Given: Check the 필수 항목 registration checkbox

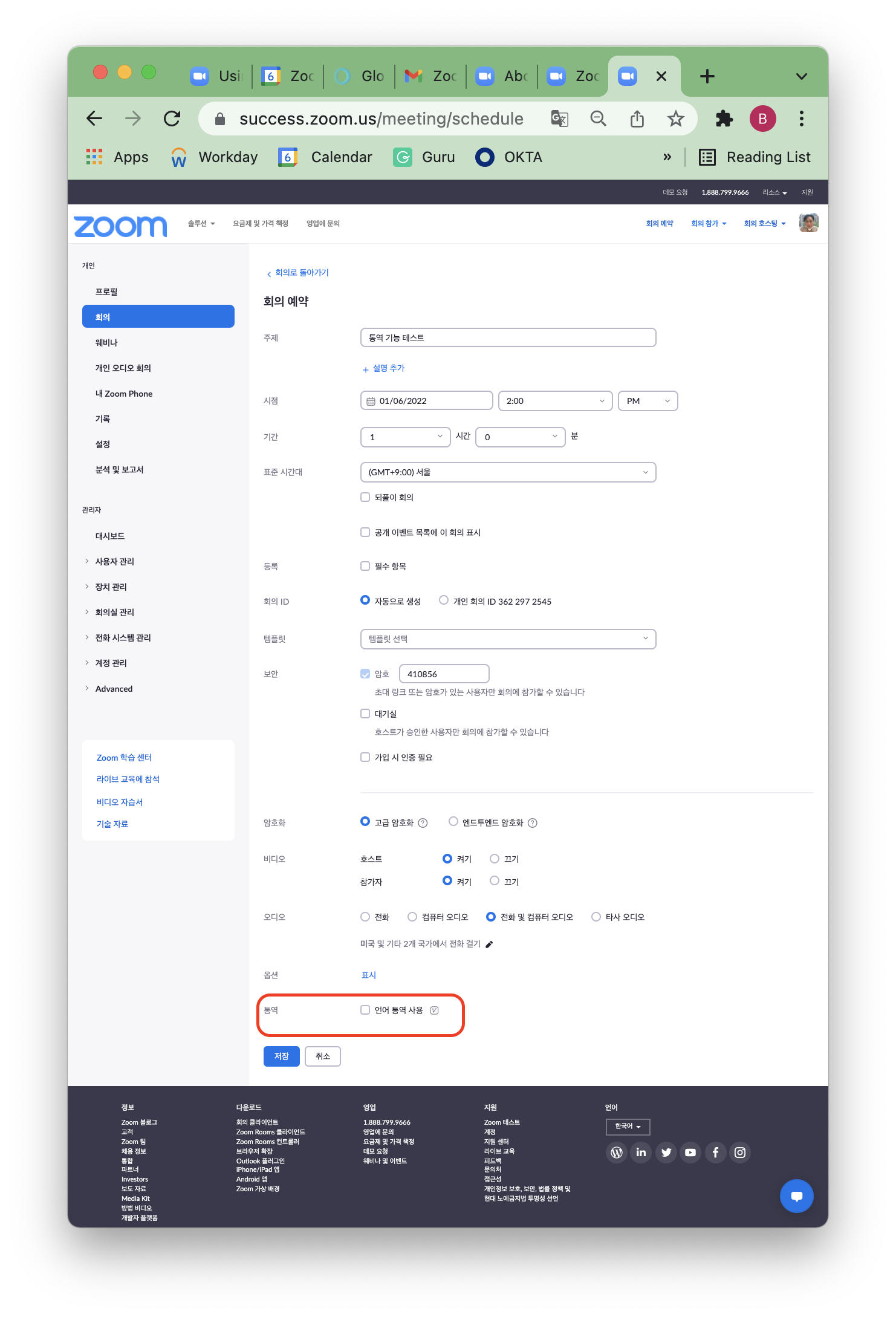Looking at the screenshot, I should pos(365,566).
